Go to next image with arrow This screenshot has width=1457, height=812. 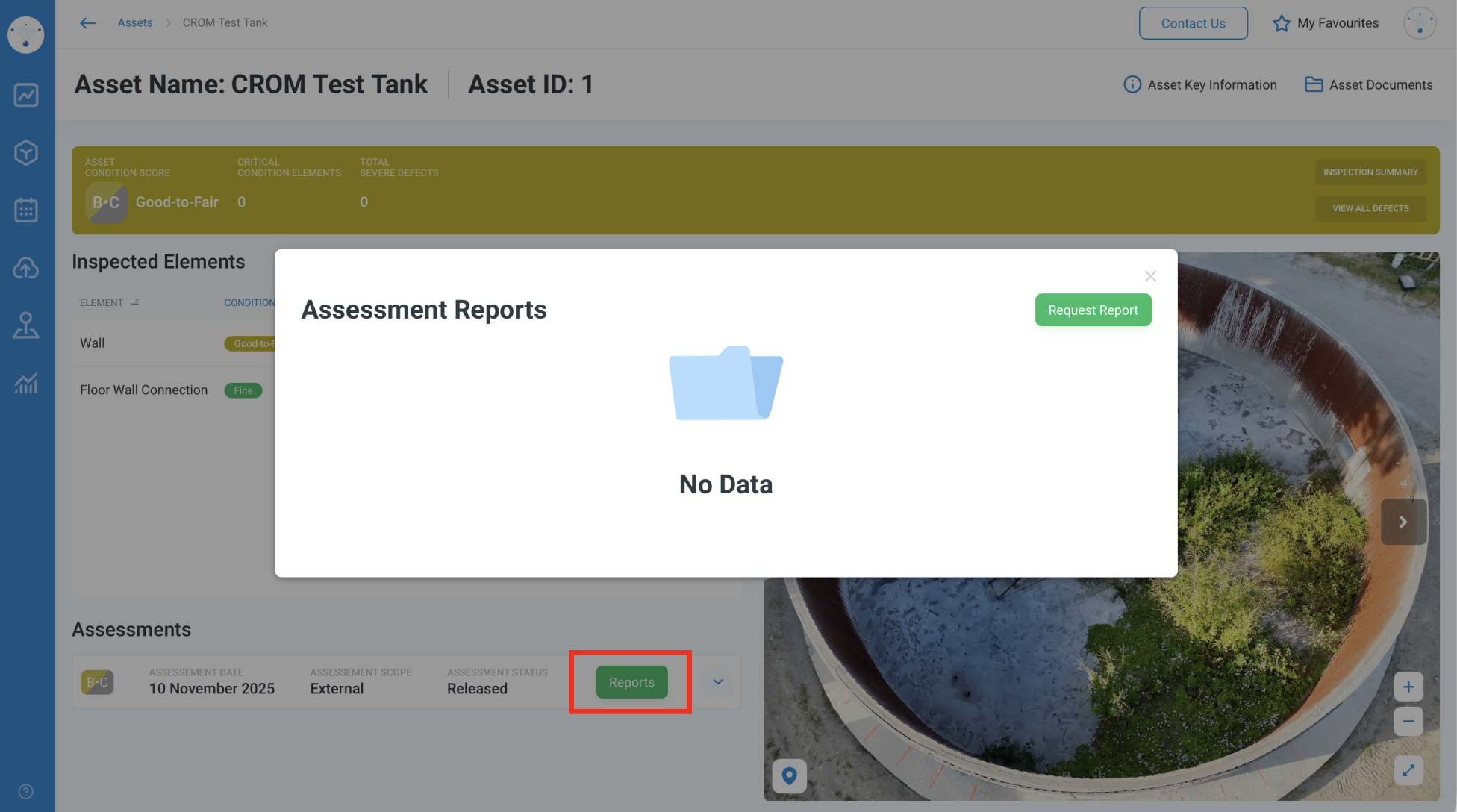tap(1403, 522)
